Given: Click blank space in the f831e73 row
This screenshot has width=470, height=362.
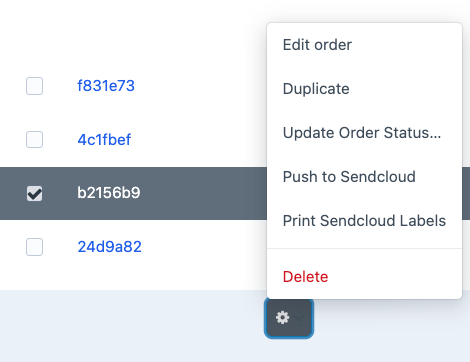Looking at the screenshot, I should coord(200,86).
